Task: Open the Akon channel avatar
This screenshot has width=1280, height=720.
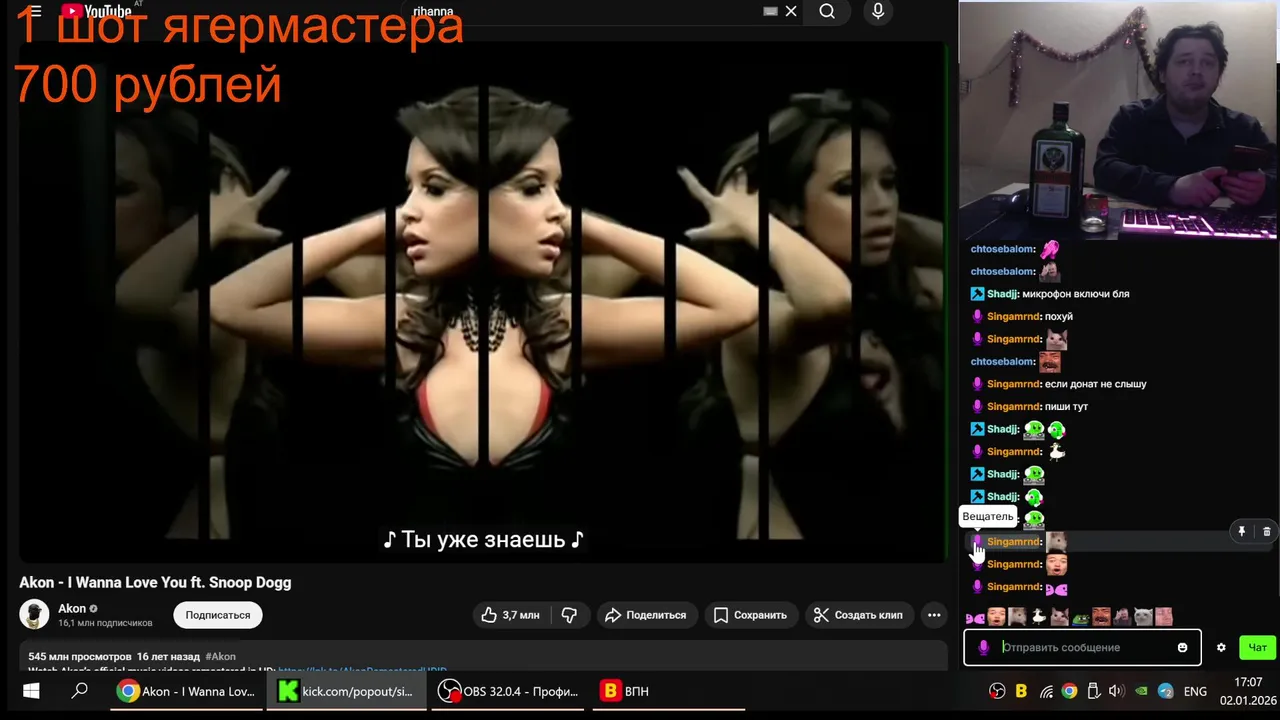Action: [x=34, y=614]
